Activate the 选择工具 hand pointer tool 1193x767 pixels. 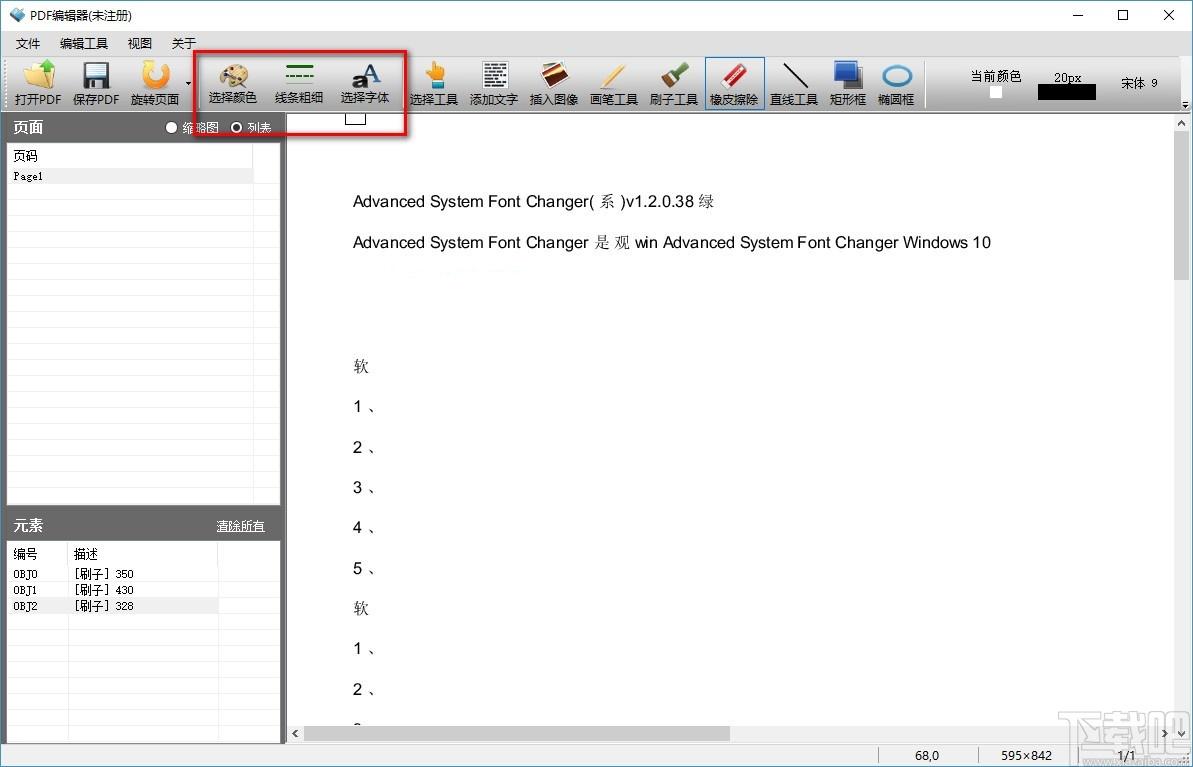tap(434, 84)
